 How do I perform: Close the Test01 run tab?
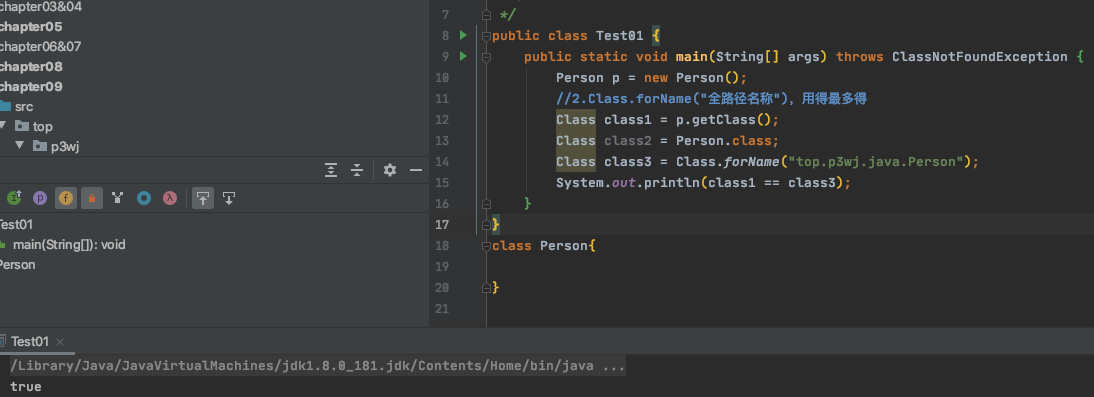click(60, 342)
